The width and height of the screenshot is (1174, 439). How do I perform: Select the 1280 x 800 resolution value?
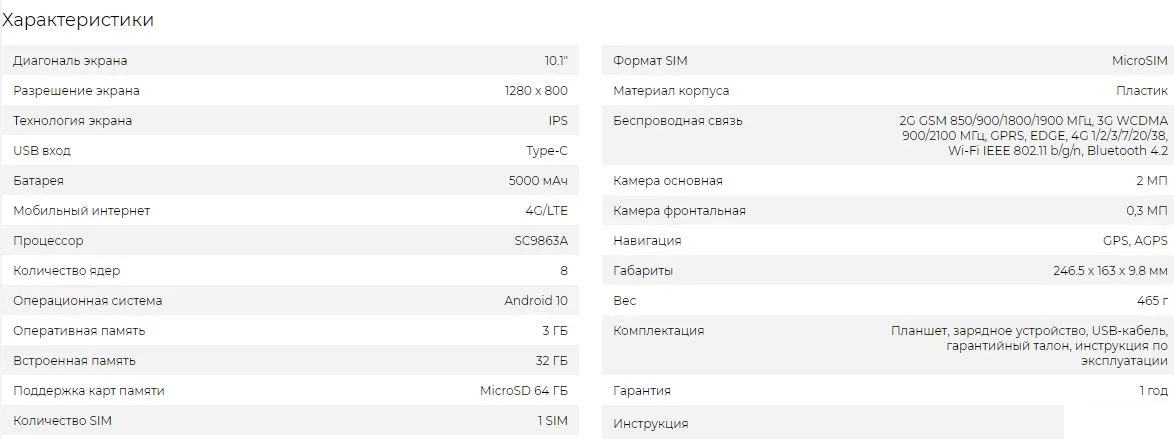(x=536, y=91)
